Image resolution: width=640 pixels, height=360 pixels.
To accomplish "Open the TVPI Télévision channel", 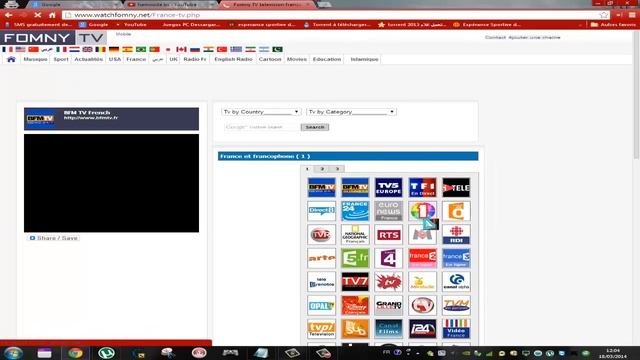I will pyautogui.click(x=321, y=329).
